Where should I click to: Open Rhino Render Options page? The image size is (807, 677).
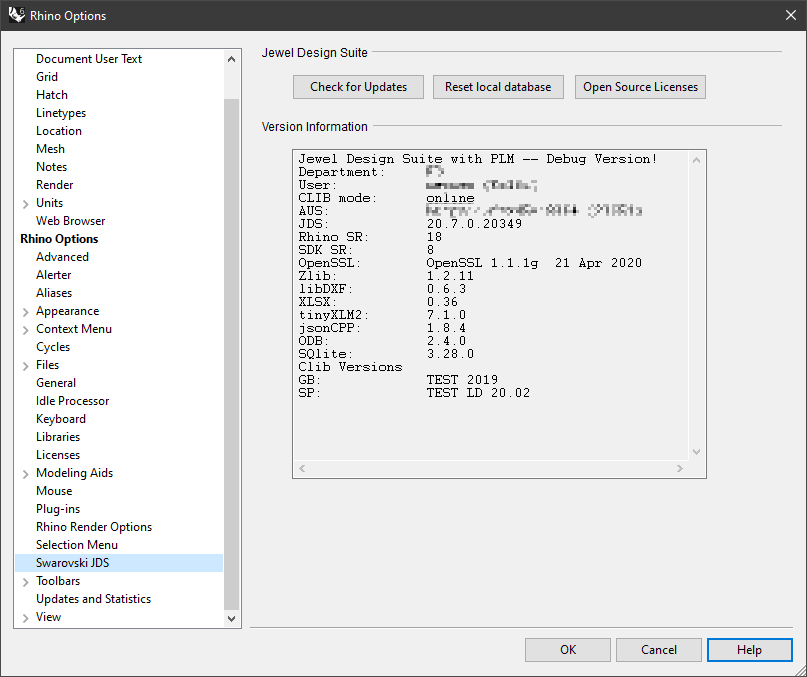94,527
